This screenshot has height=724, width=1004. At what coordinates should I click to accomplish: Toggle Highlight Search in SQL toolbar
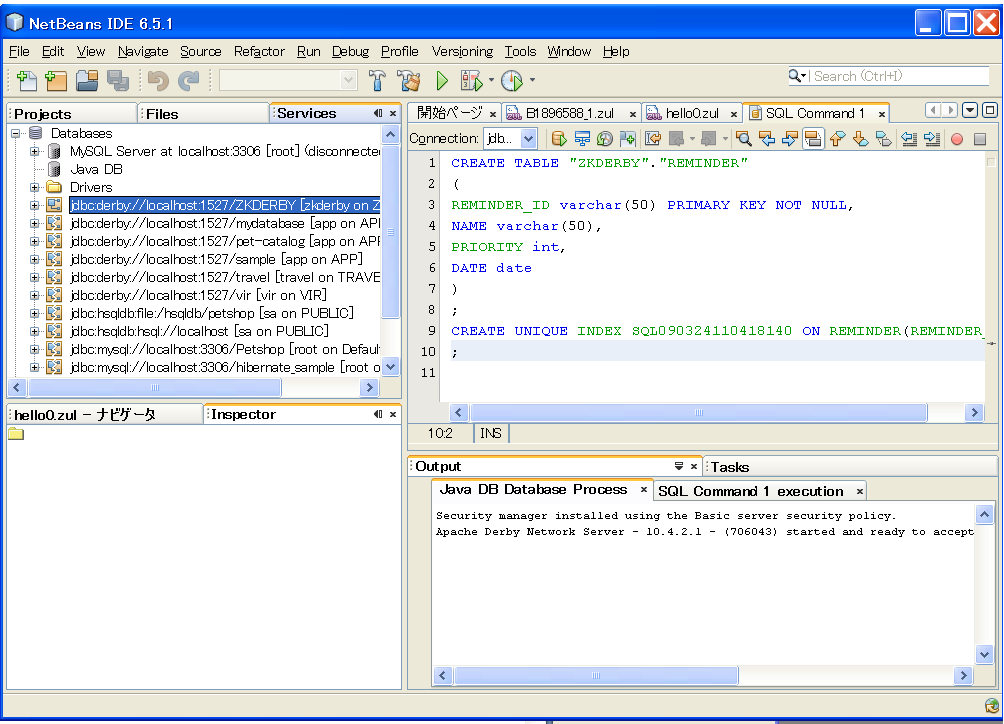click(x=813, y=138)
